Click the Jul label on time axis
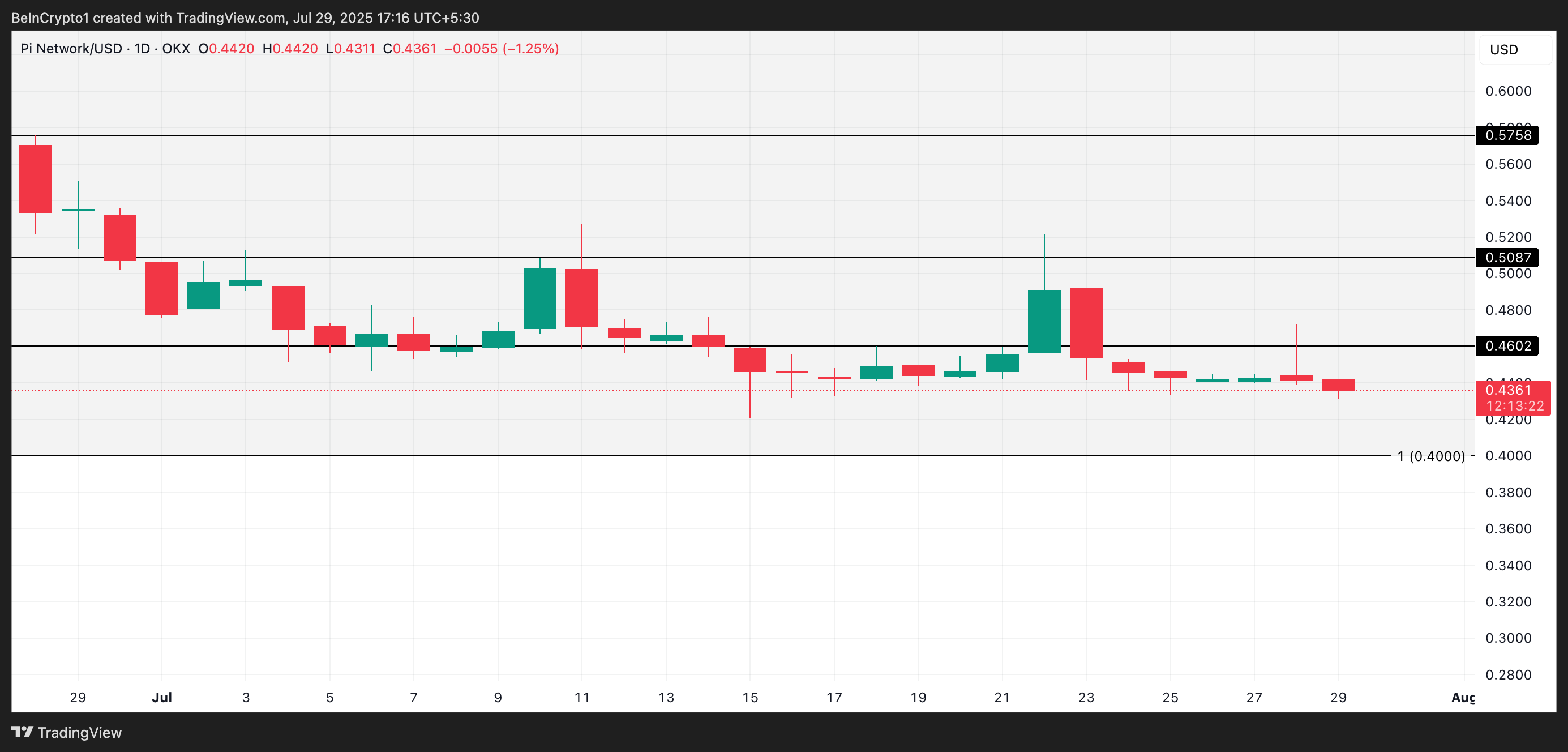Screen dimensions: 1568x752 [162, 697]
